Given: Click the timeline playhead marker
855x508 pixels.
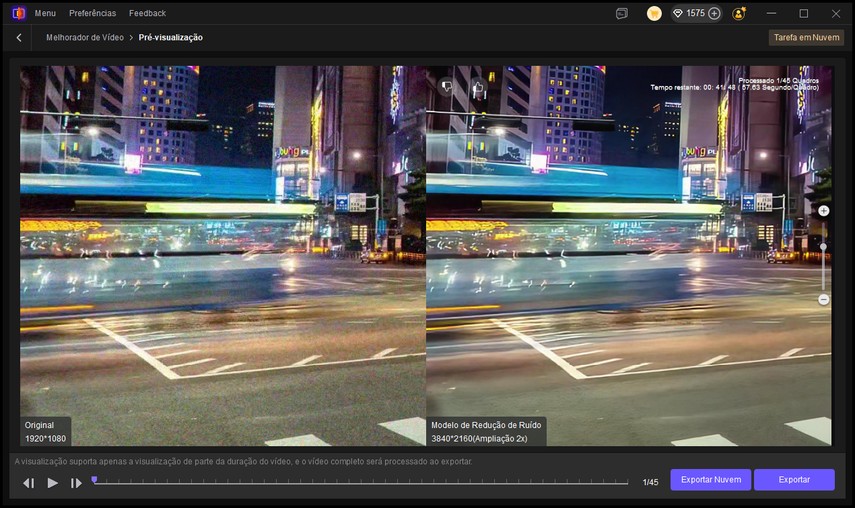Looking at the screenshot, I should [x=94, y=480].
